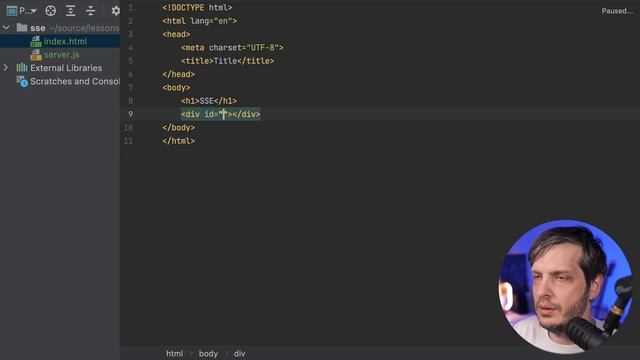Open the project panel settings gear
The width and height of the screenshot is (640, 360).
pos(116,11)
